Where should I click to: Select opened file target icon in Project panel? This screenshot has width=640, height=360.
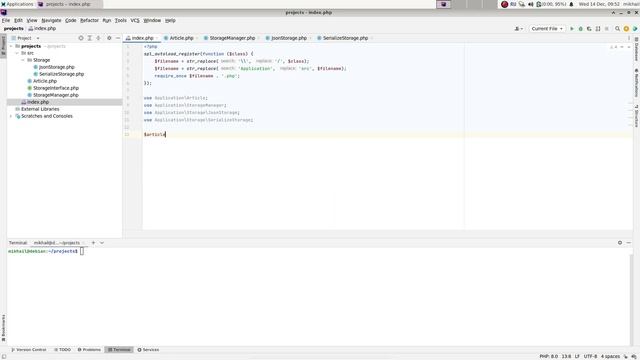tap(81, 38)
